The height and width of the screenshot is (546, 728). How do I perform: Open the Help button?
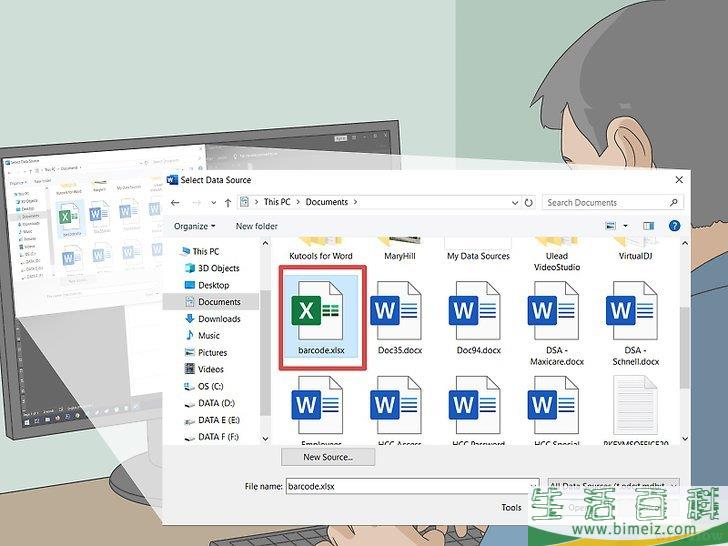pos(674,226)
